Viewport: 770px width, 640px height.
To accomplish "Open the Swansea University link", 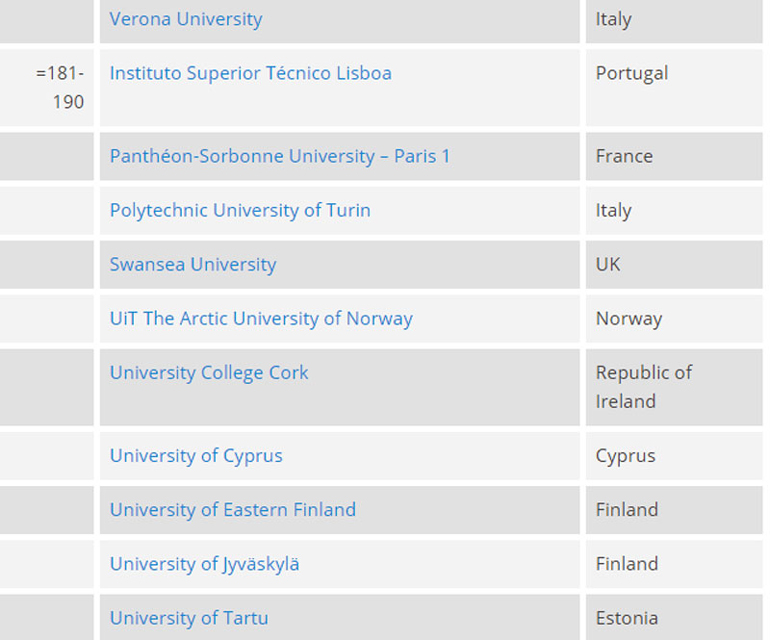I will point(193,264).
